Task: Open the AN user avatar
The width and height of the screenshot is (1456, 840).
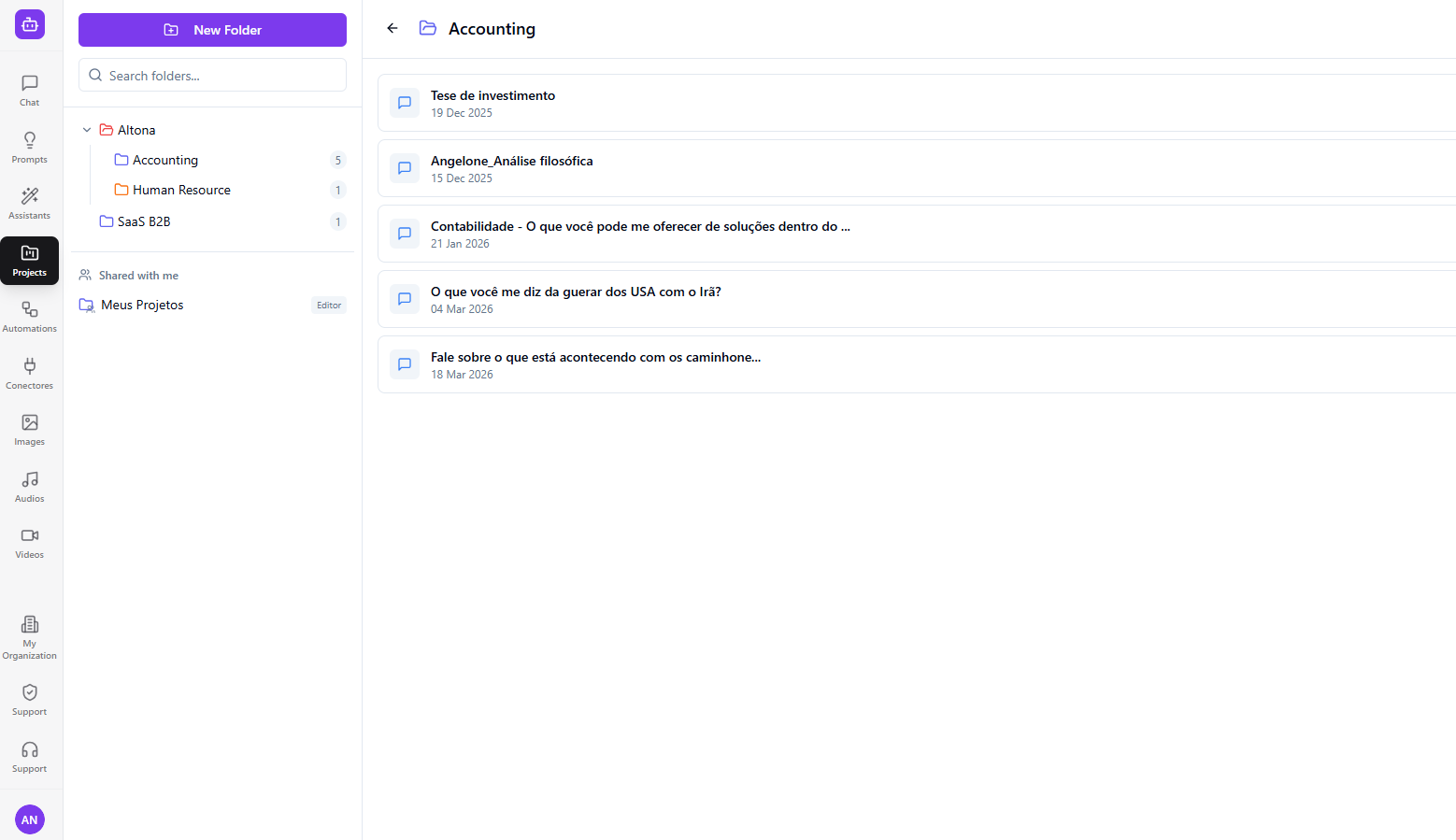Action: point(30,819)
